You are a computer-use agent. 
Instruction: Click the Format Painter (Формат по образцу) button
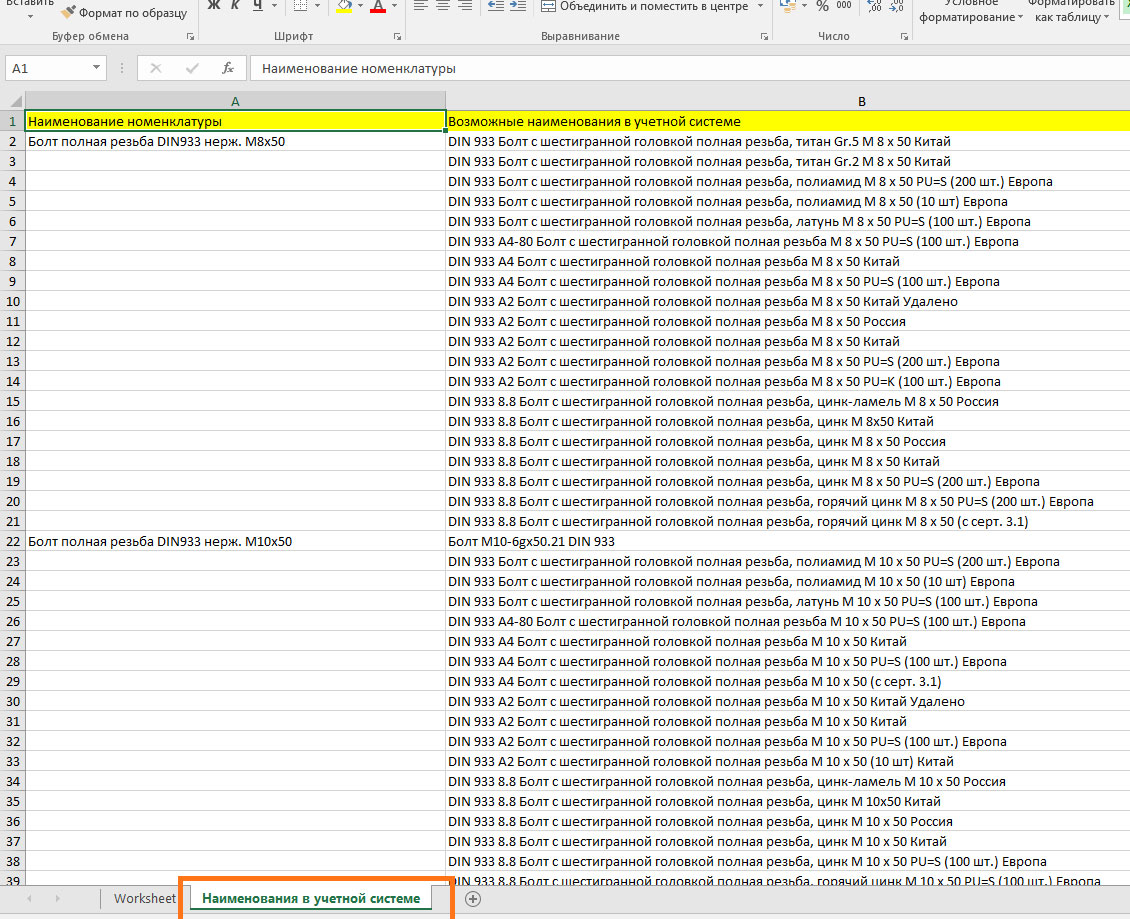tap(124, 13)
